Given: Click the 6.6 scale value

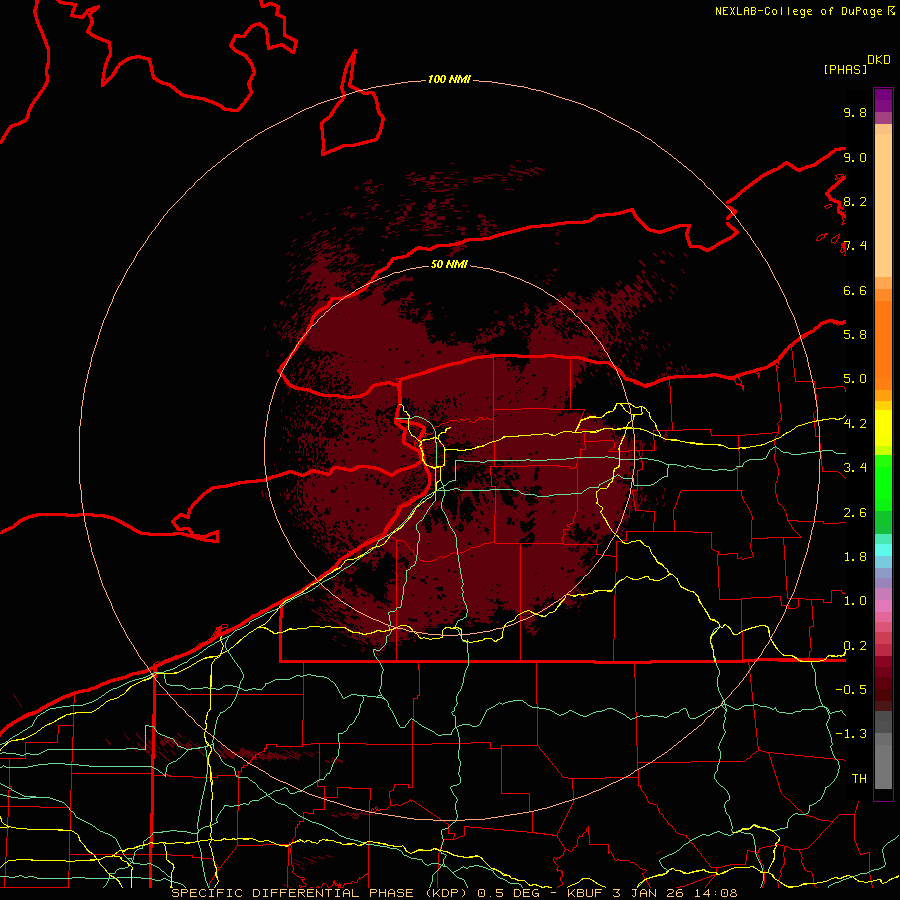Looking at the screenshot, I should [x=855, y=290].
